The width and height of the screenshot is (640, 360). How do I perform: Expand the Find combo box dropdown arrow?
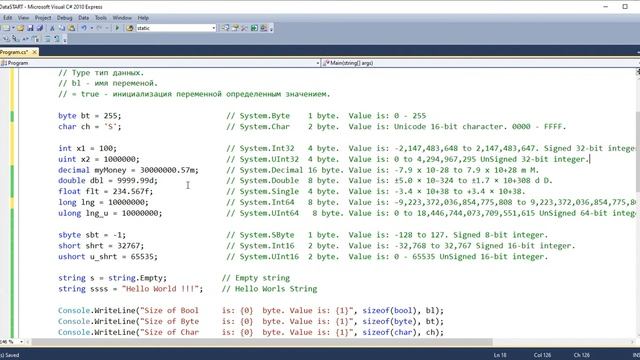tap(213, 28)
